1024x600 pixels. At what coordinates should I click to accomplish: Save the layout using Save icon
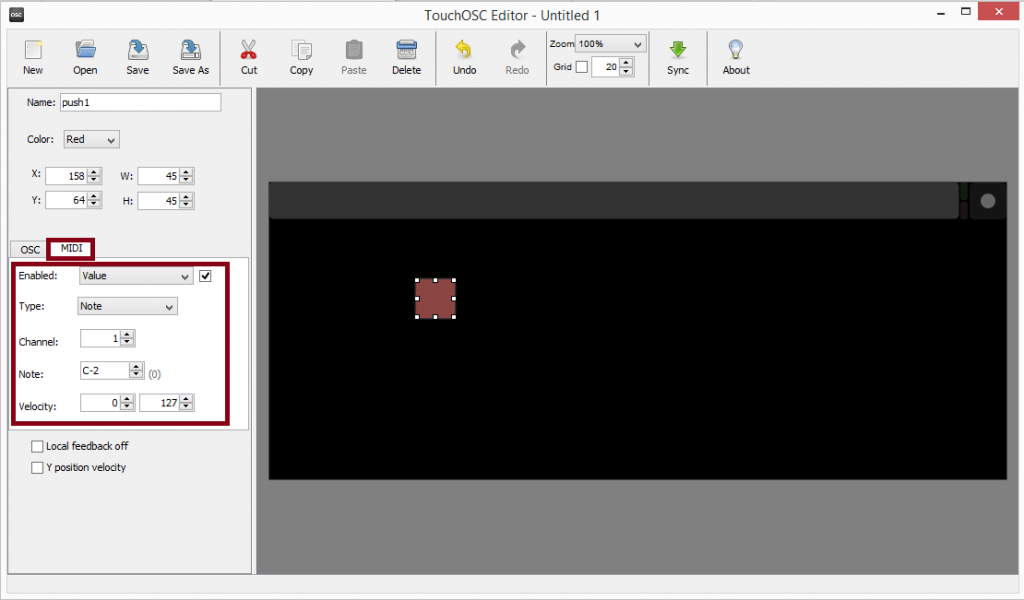[x=137, y=57]
